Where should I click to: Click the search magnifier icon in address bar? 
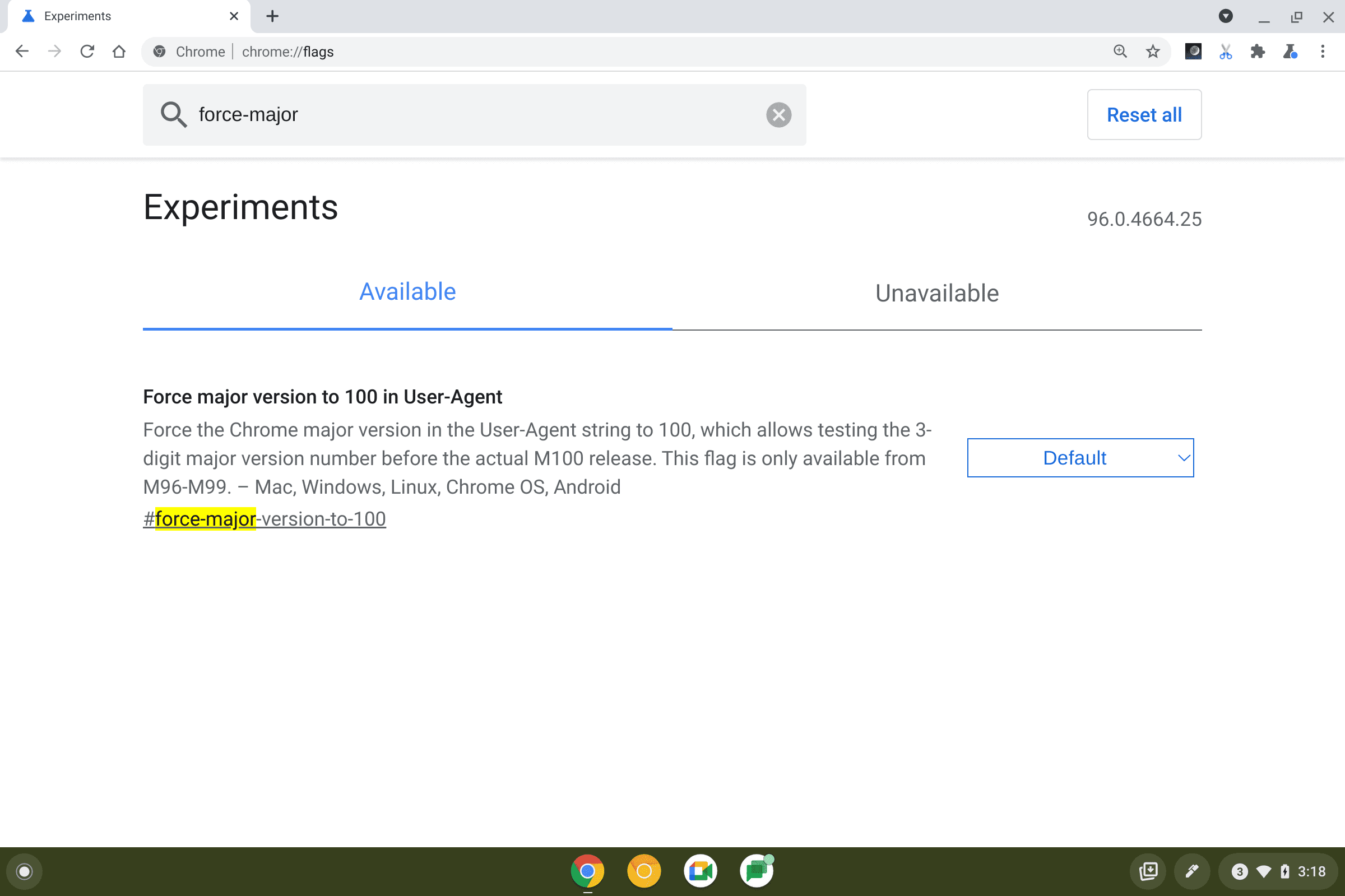[x=1120, y=52]
